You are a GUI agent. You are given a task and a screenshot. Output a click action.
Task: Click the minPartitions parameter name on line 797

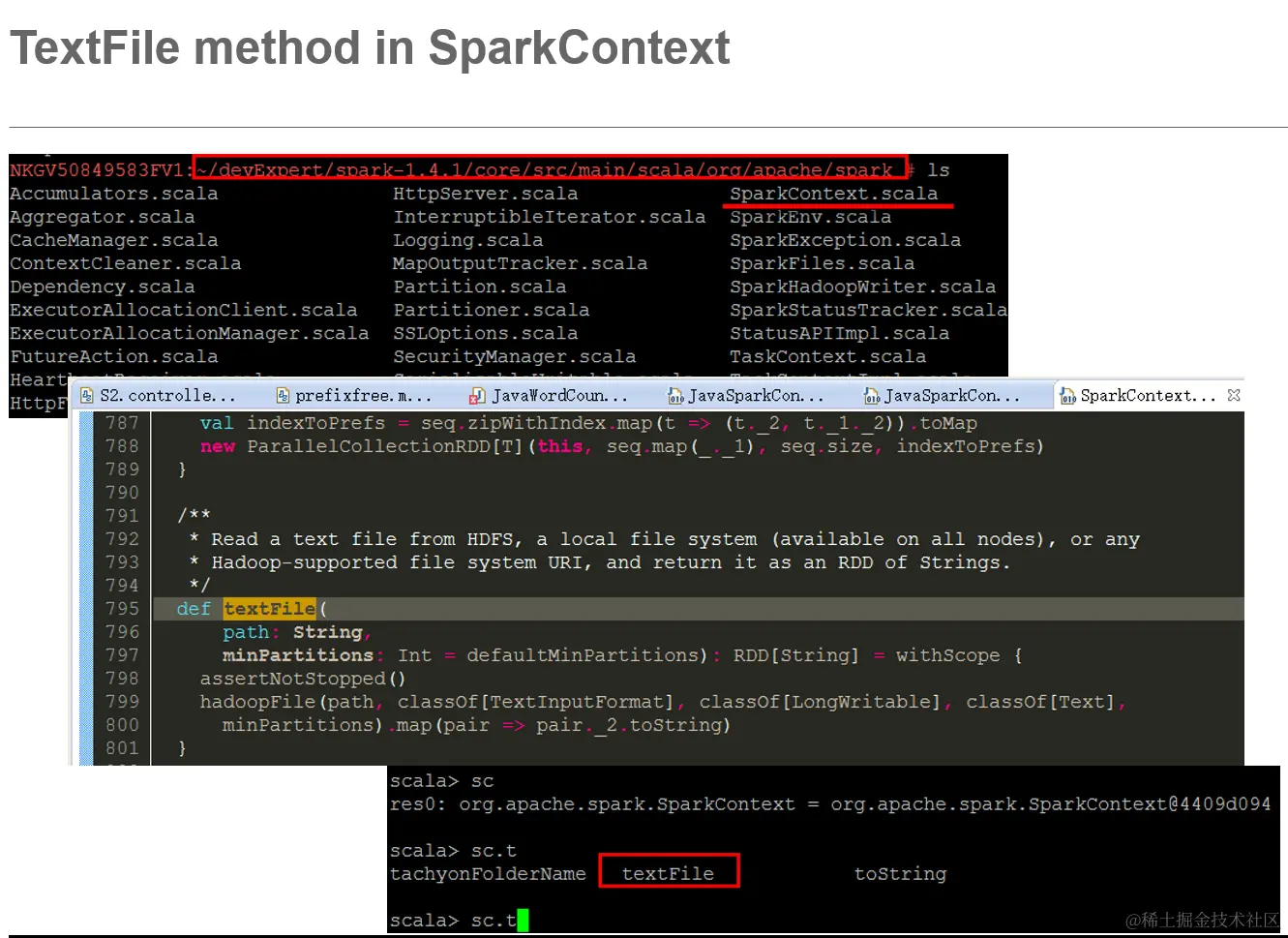298,655
